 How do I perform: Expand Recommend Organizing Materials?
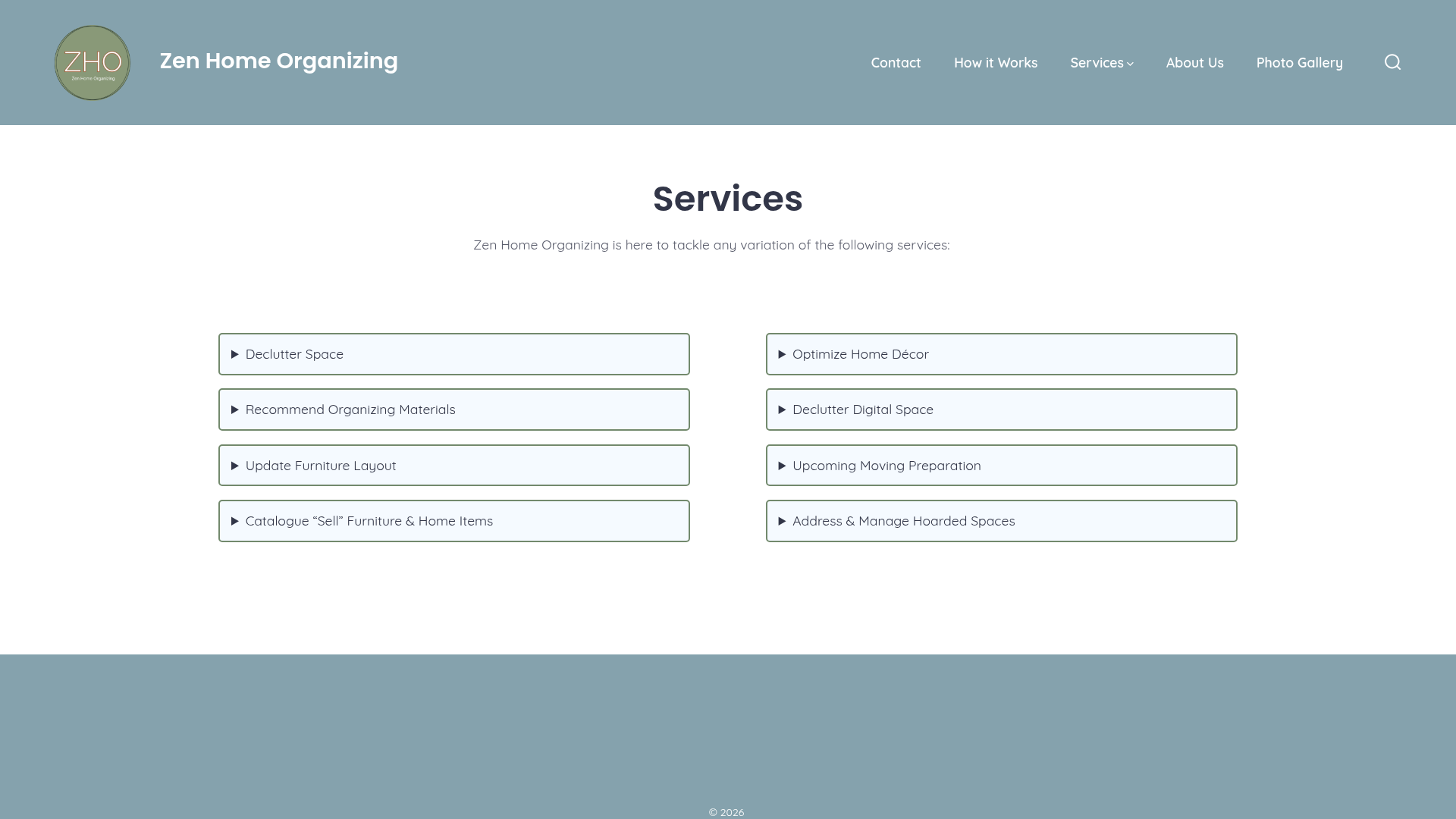[x=454, y=409]
